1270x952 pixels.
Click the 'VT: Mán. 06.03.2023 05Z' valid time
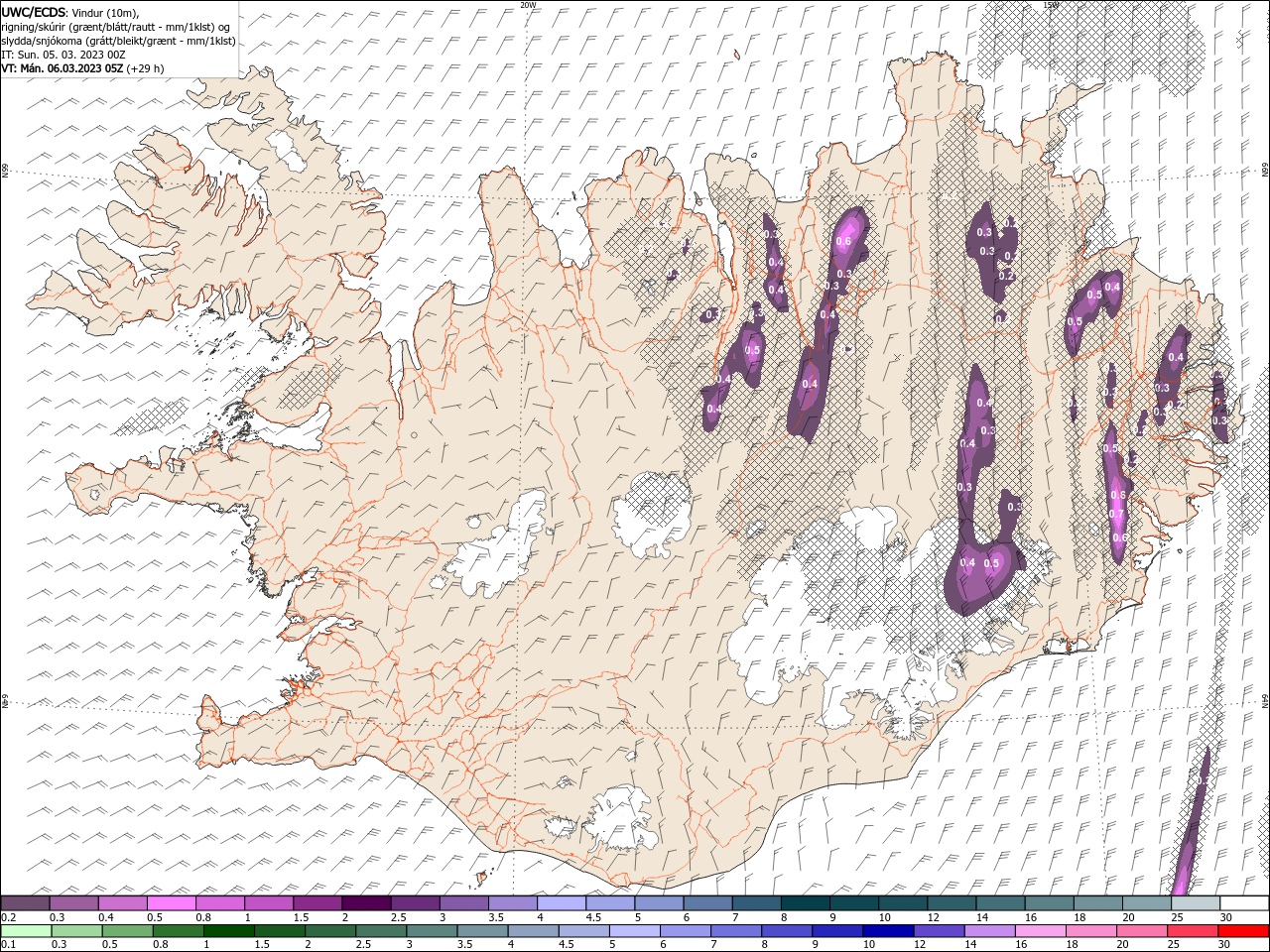click(x=62, y=68)
